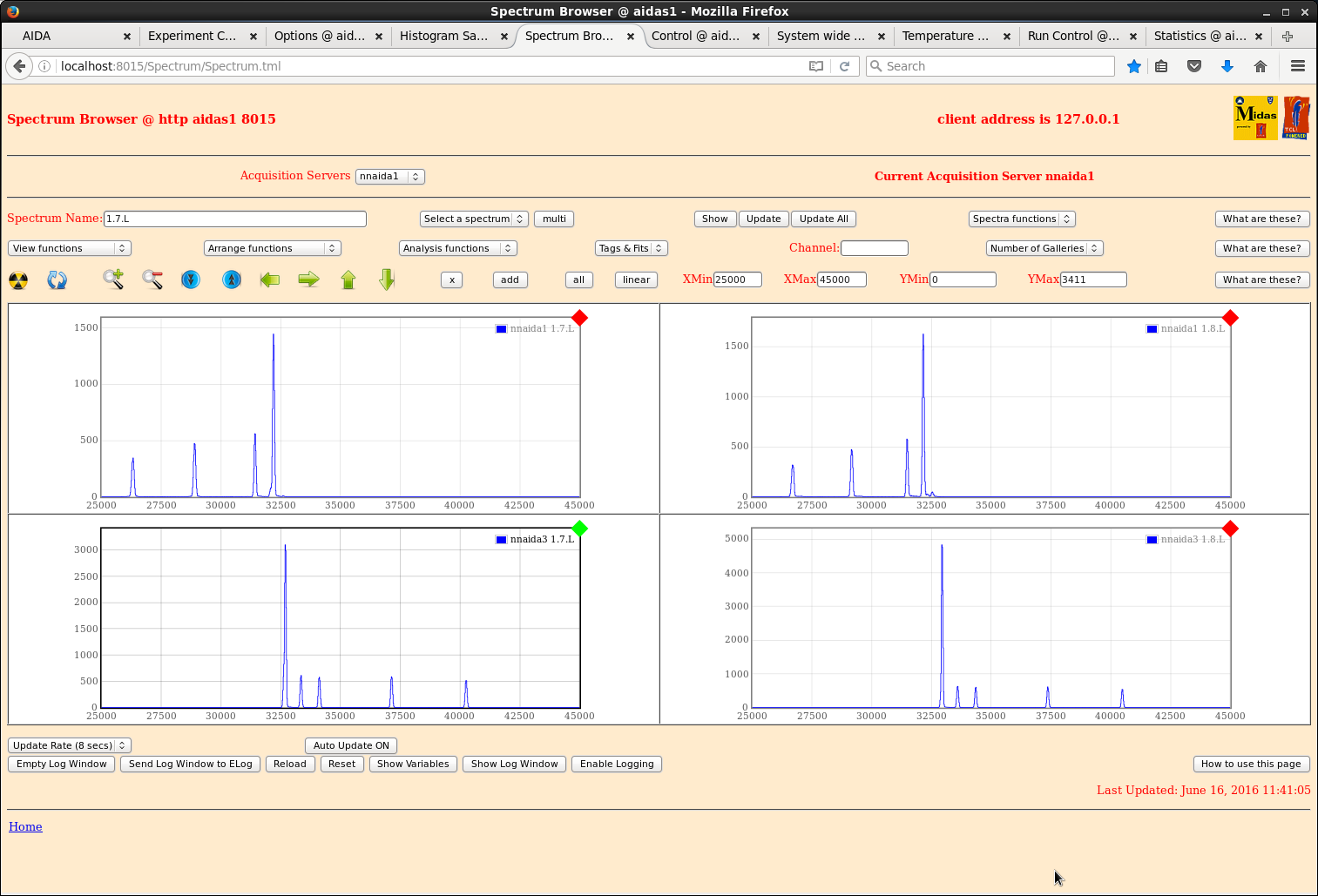Image resolution: width=1318 pixels, height=896 pixels.
Task: Click the Empty Log Window button
Action: tap(62, 764)
